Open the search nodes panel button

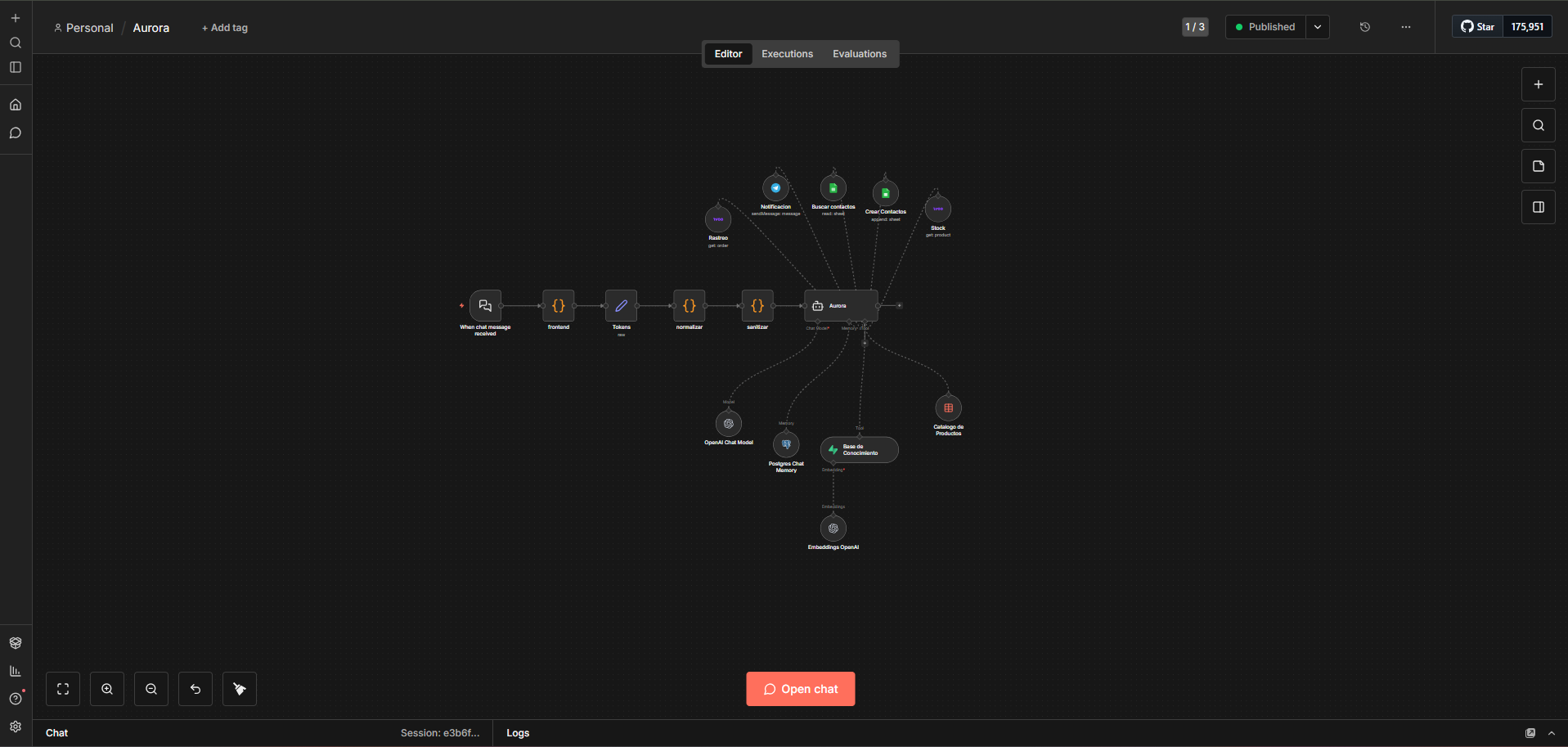click(x=1538, y=125)
